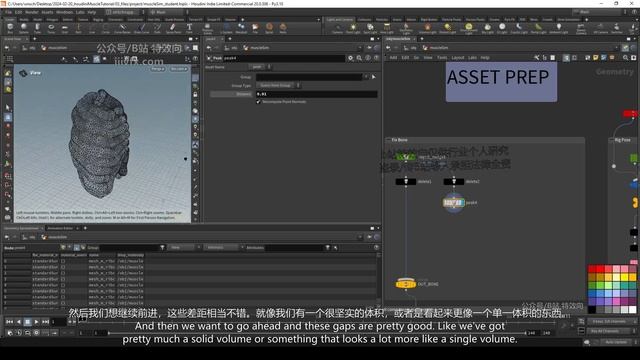Click the parameter pane search icon
Viewport: 640px width, 360px height.
pos(359,58)
